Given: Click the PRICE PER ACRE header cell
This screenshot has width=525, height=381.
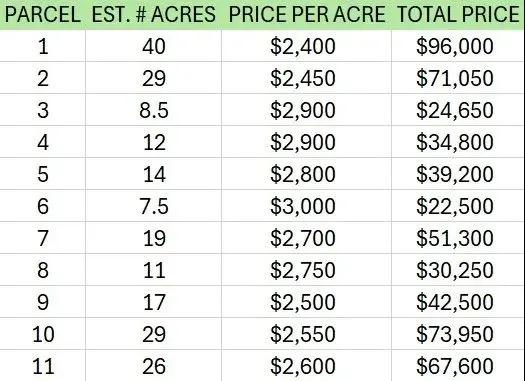Looking at the screenshot, I should 306,15.
